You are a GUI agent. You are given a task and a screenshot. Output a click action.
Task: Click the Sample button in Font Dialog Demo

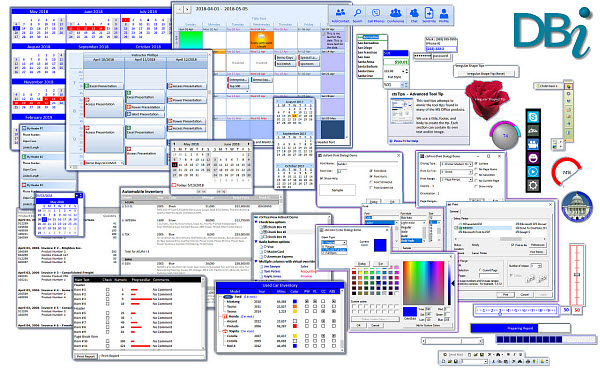pos(338,190)
